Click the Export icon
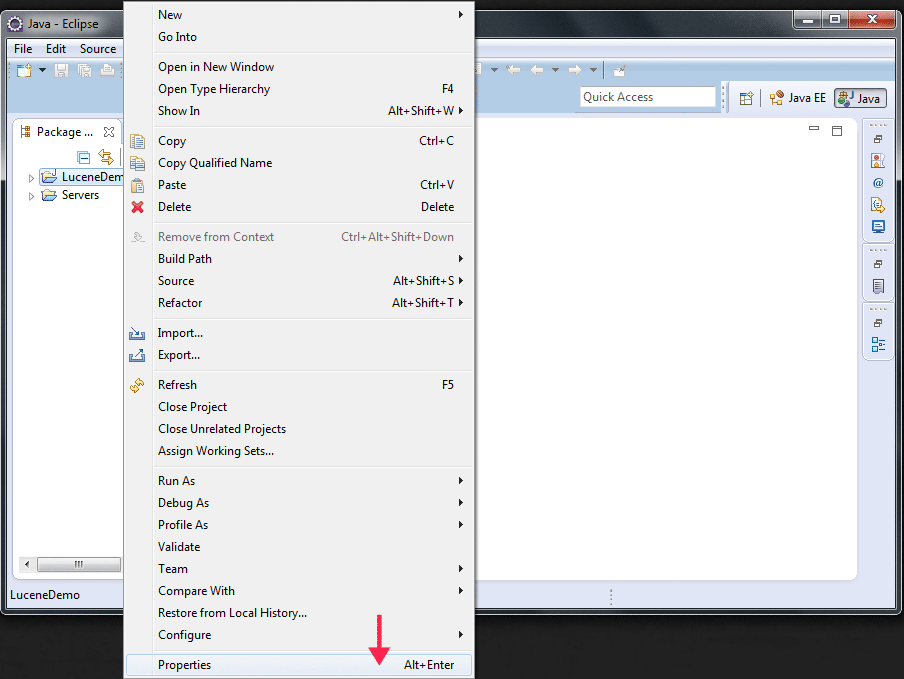Image resolution: width=904 pixels, height=679 pixels. click(137, 355)
